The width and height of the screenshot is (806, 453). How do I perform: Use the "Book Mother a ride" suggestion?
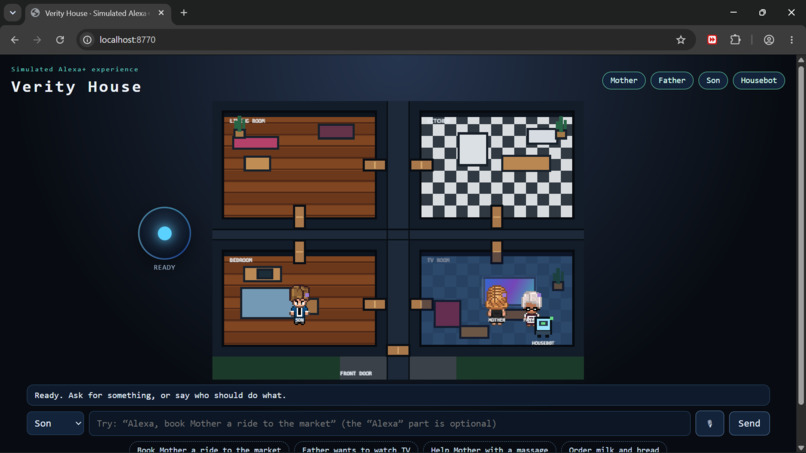pyautogui.click(x=209, y=448)
